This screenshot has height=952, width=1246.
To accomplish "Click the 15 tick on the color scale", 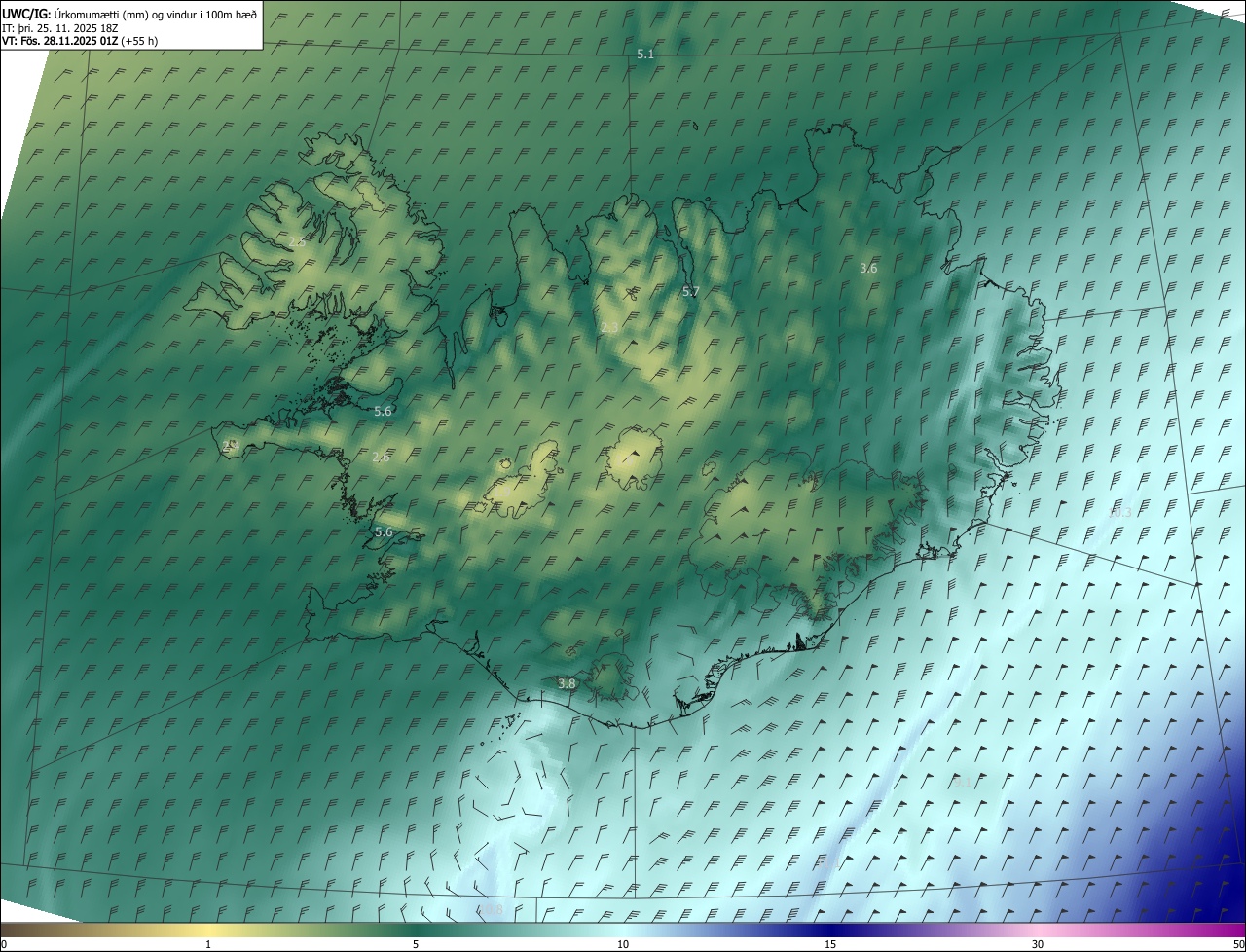I will (x=830, y=944).
